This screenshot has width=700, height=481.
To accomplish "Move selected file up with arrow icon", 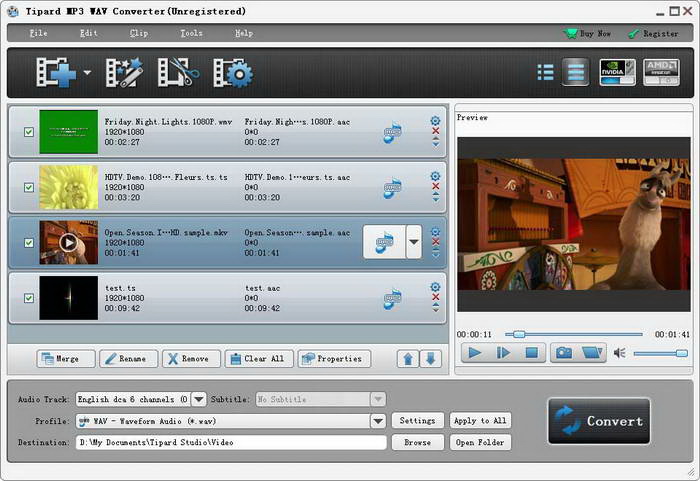I will [408, 358].
